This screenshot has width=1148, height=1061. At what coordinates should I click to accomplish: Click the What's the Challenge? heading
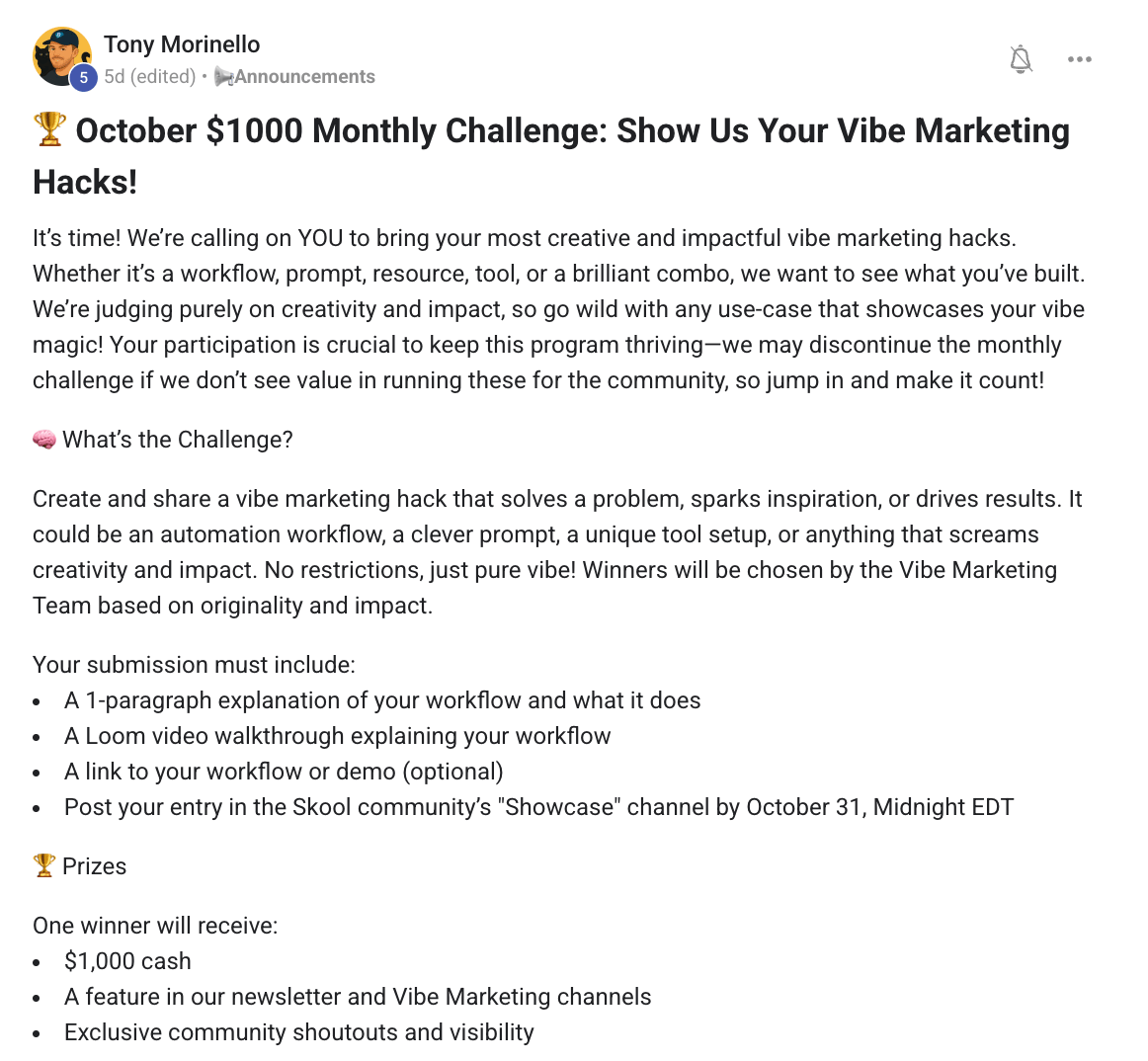pos(177,440)
